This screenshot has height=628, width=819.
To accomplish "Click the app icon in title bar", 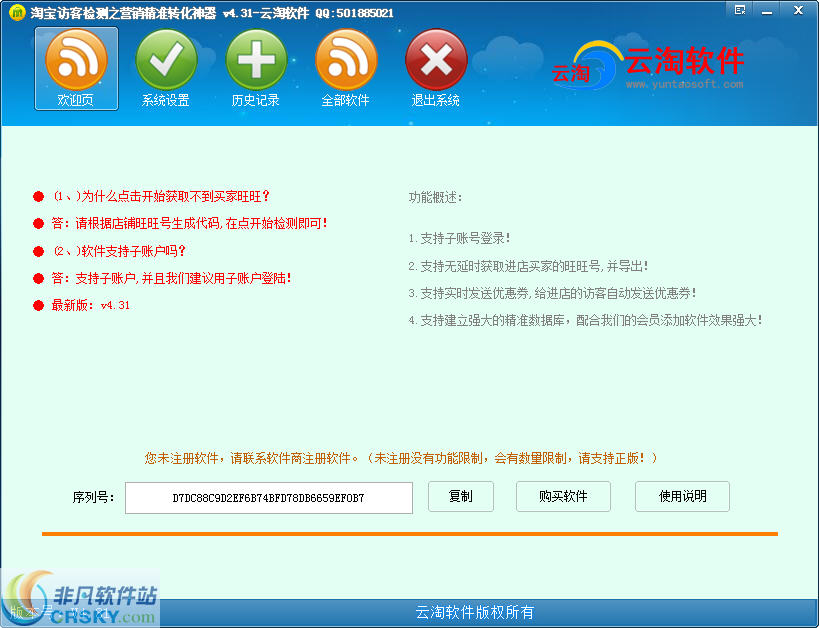I will coord(17,12).
